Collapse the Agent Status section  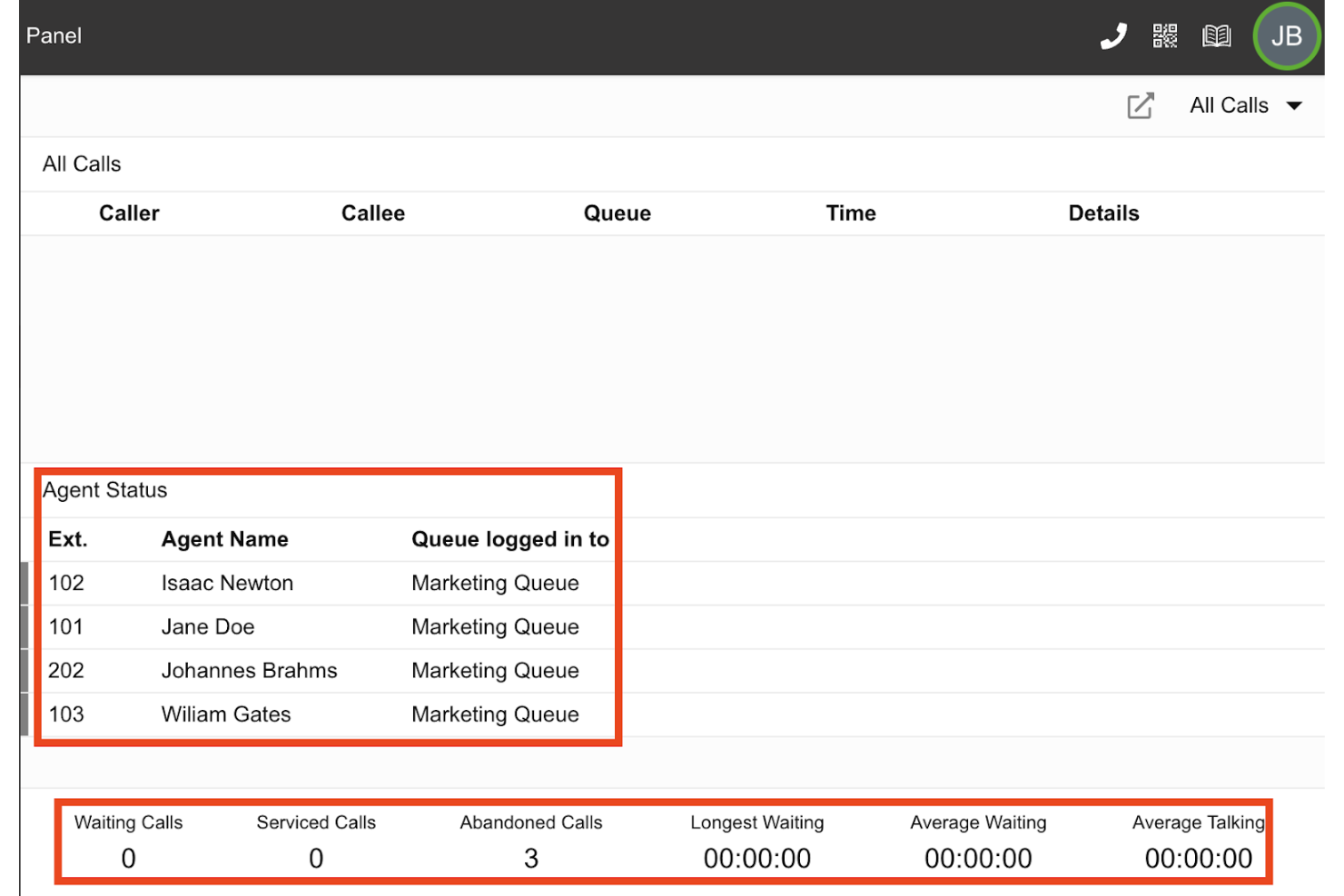[104, 490]
